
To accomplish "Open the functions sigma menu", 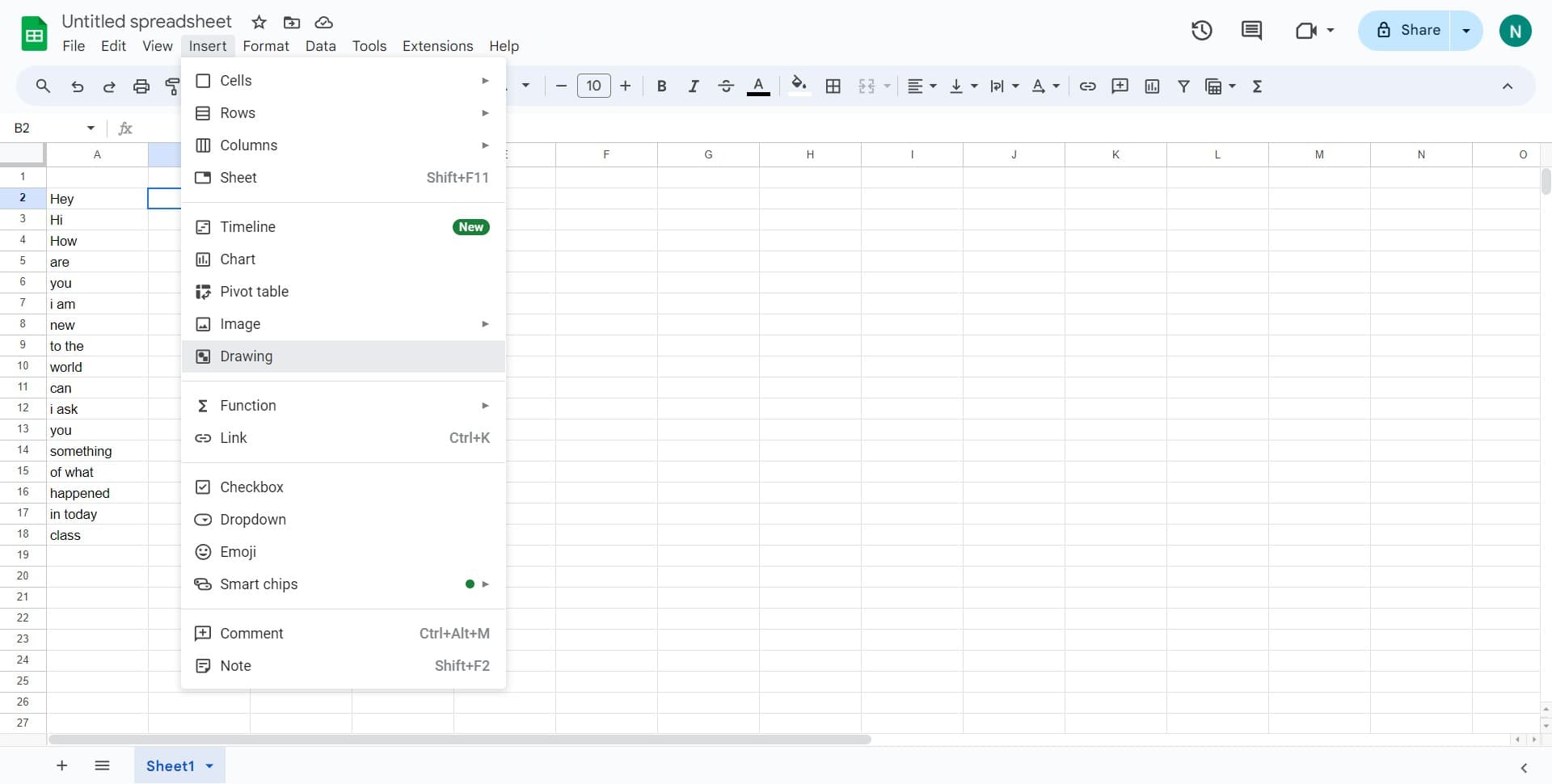I will (1258, 86).
